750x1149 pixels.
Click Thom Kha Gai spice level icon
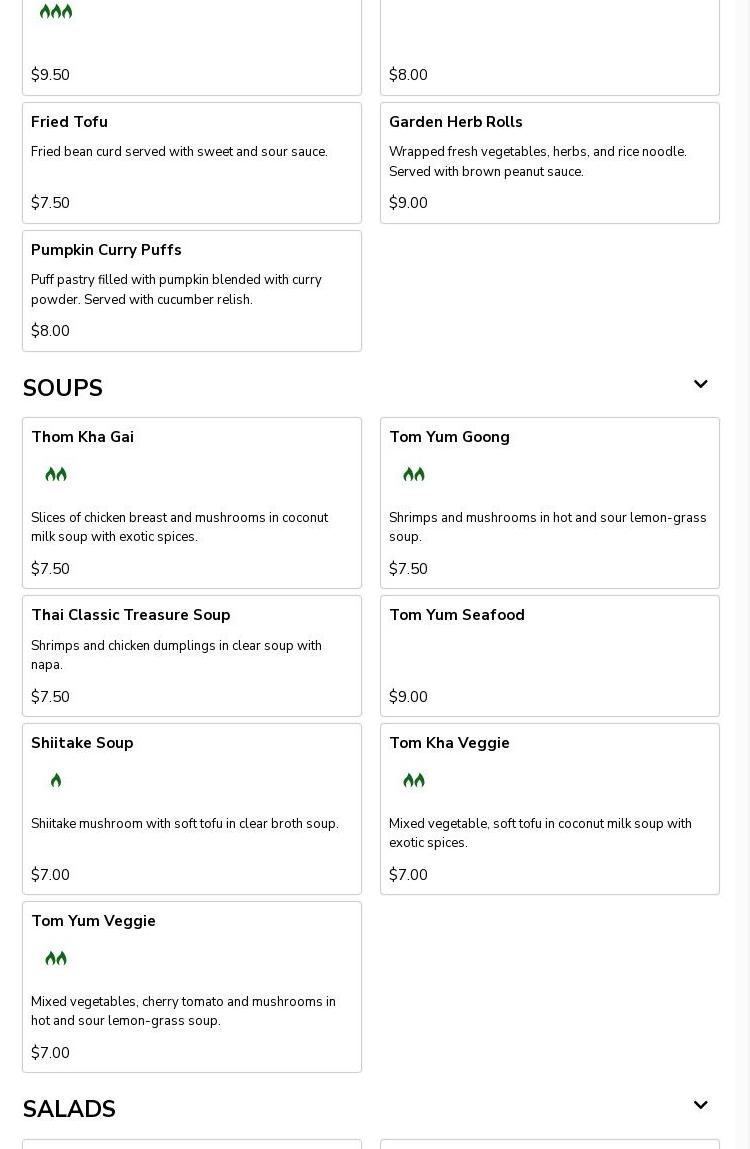[x=56, y=474]
